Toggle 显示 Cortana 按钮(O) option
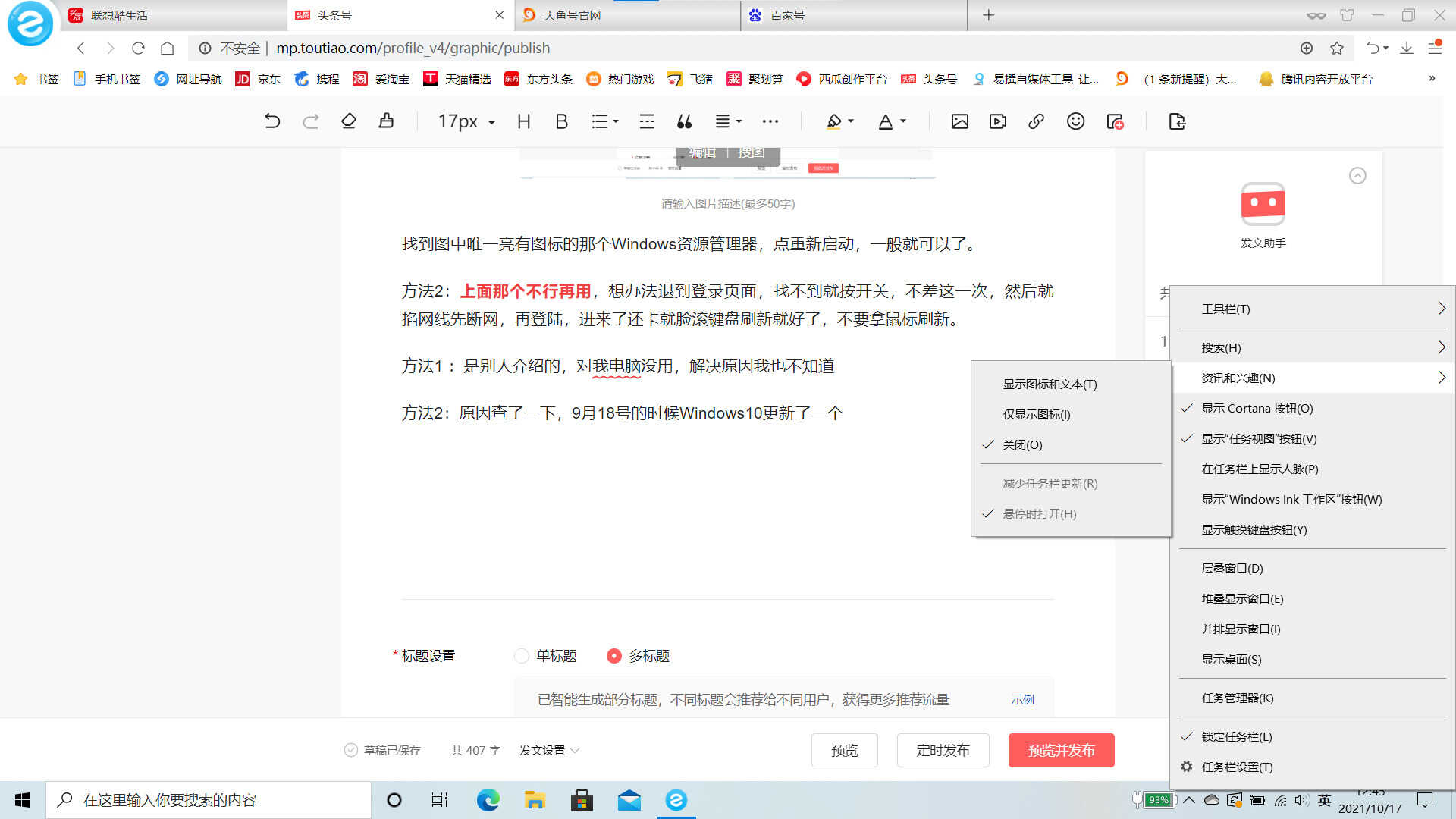 pos(1313,408)
